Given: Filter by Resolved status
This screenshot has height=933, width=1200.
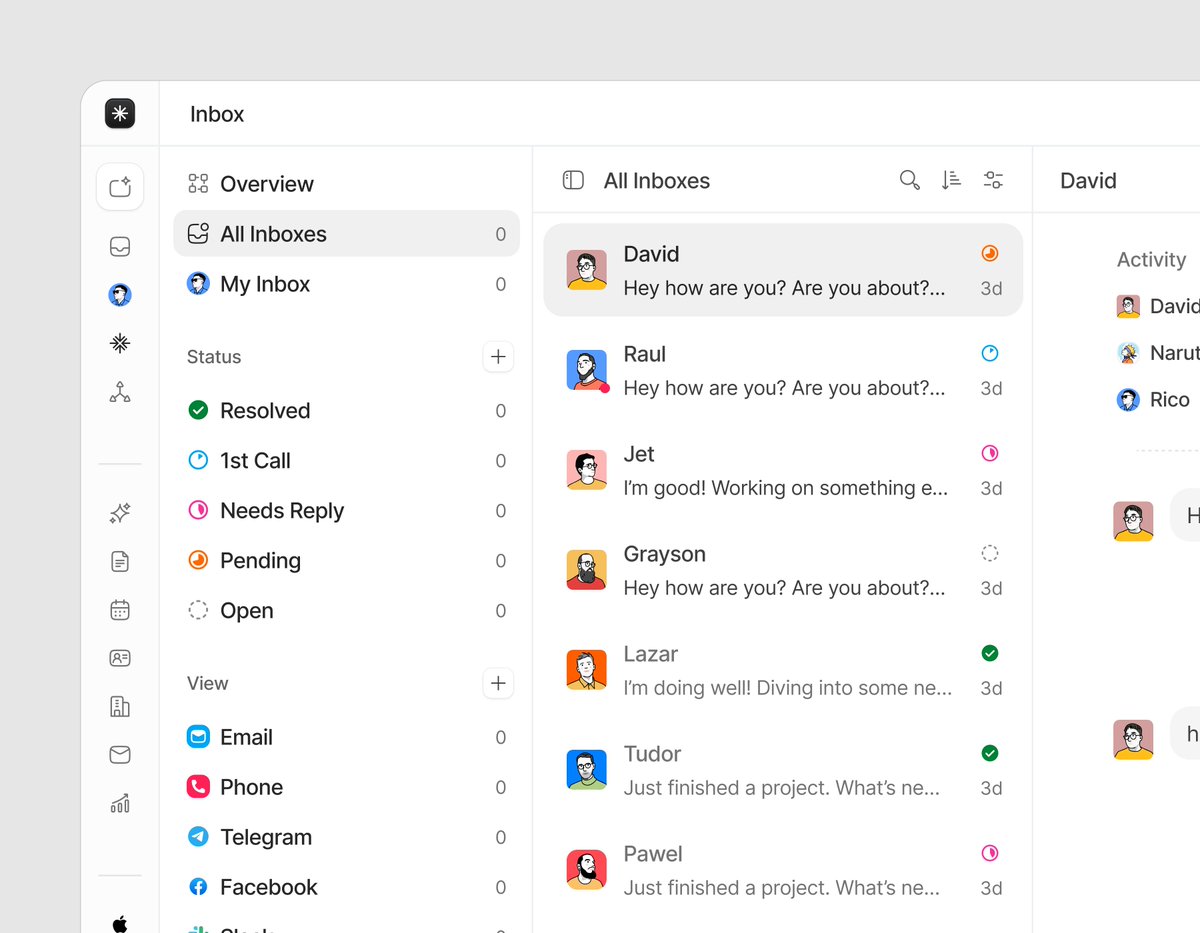Looking at the screenshot, I should tap(346, 411).
